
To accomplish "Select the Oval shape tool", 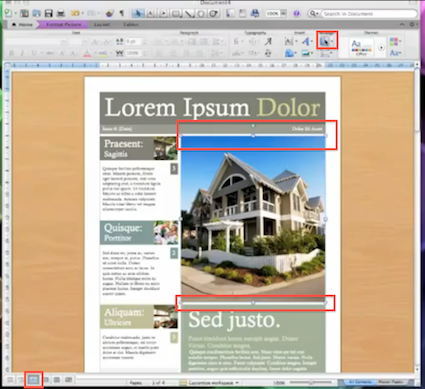I will (x=201, y=13).
